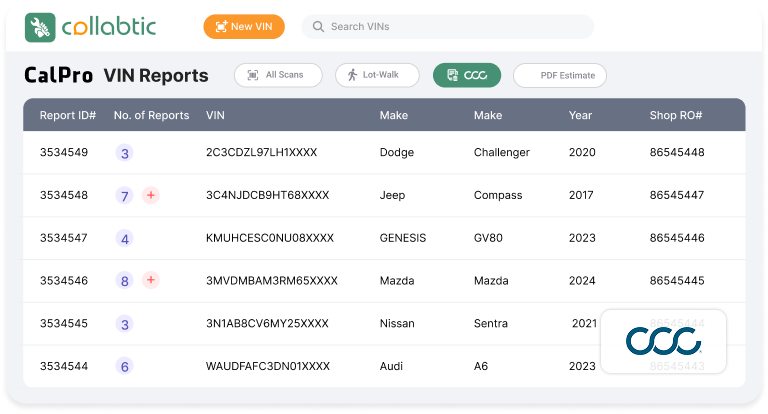Click report count badge 8 for Mazda
Screen dimensions: 768x414
(125, 281)
